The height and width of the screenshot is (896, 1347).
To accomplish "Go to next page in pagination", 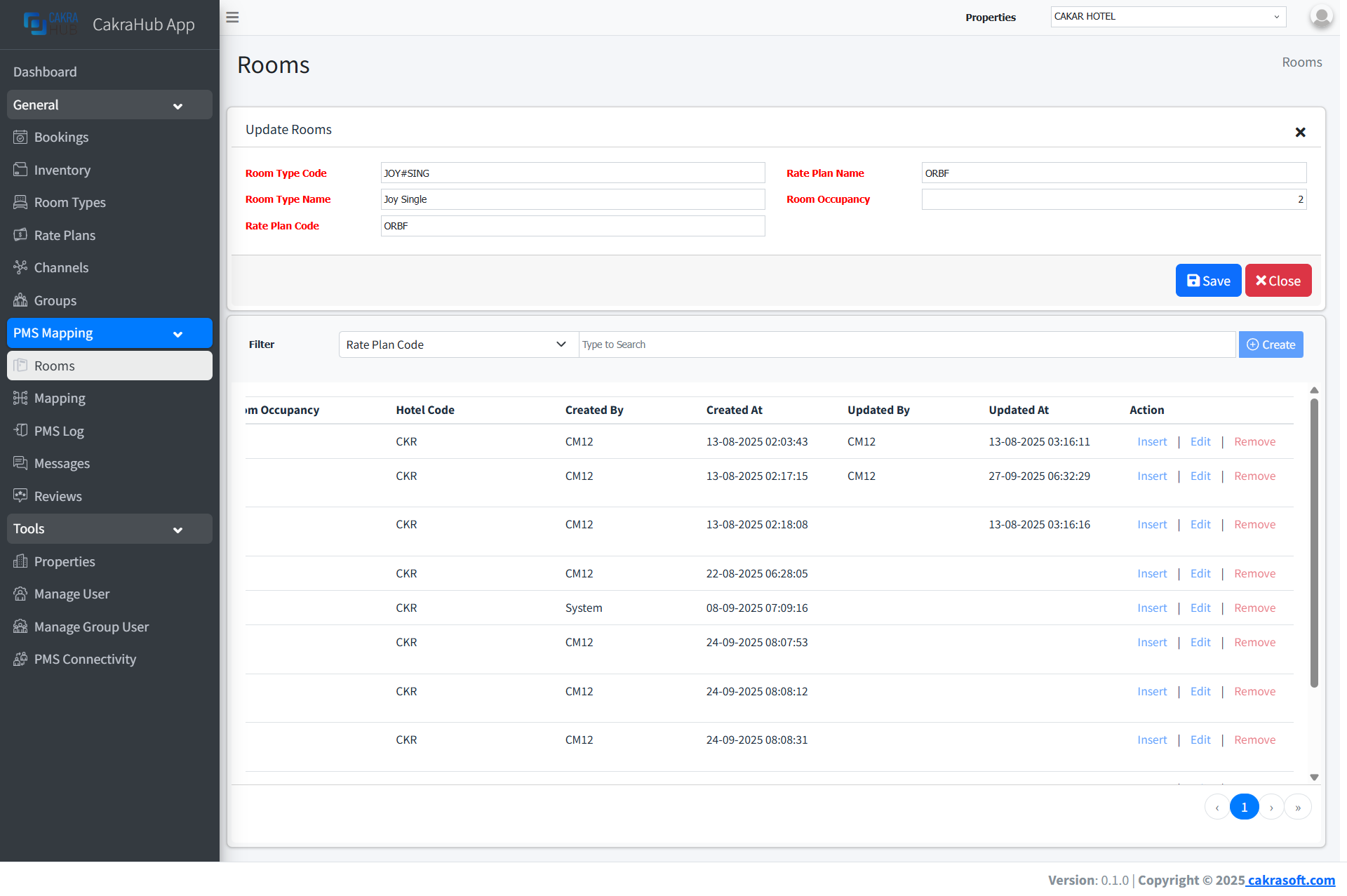I will [x=1271, y=808].
